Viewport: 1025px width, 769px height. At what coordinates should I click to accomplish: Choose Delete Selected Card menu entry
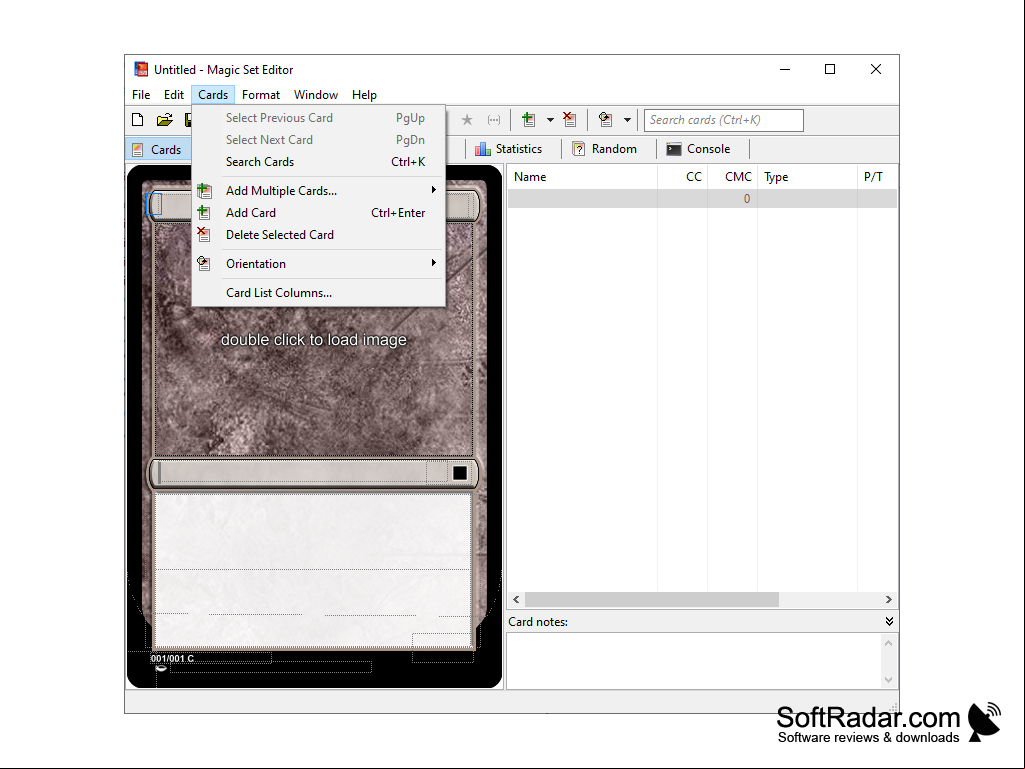pyautogui.click(x=319, y=235)
